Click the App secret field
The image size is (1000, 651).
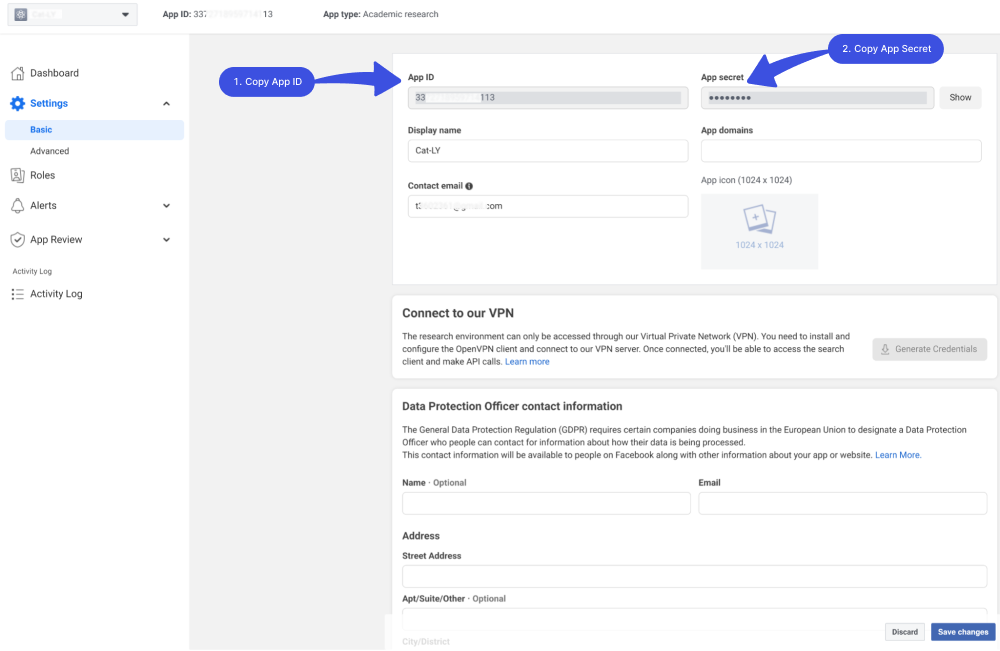[817, 98]
